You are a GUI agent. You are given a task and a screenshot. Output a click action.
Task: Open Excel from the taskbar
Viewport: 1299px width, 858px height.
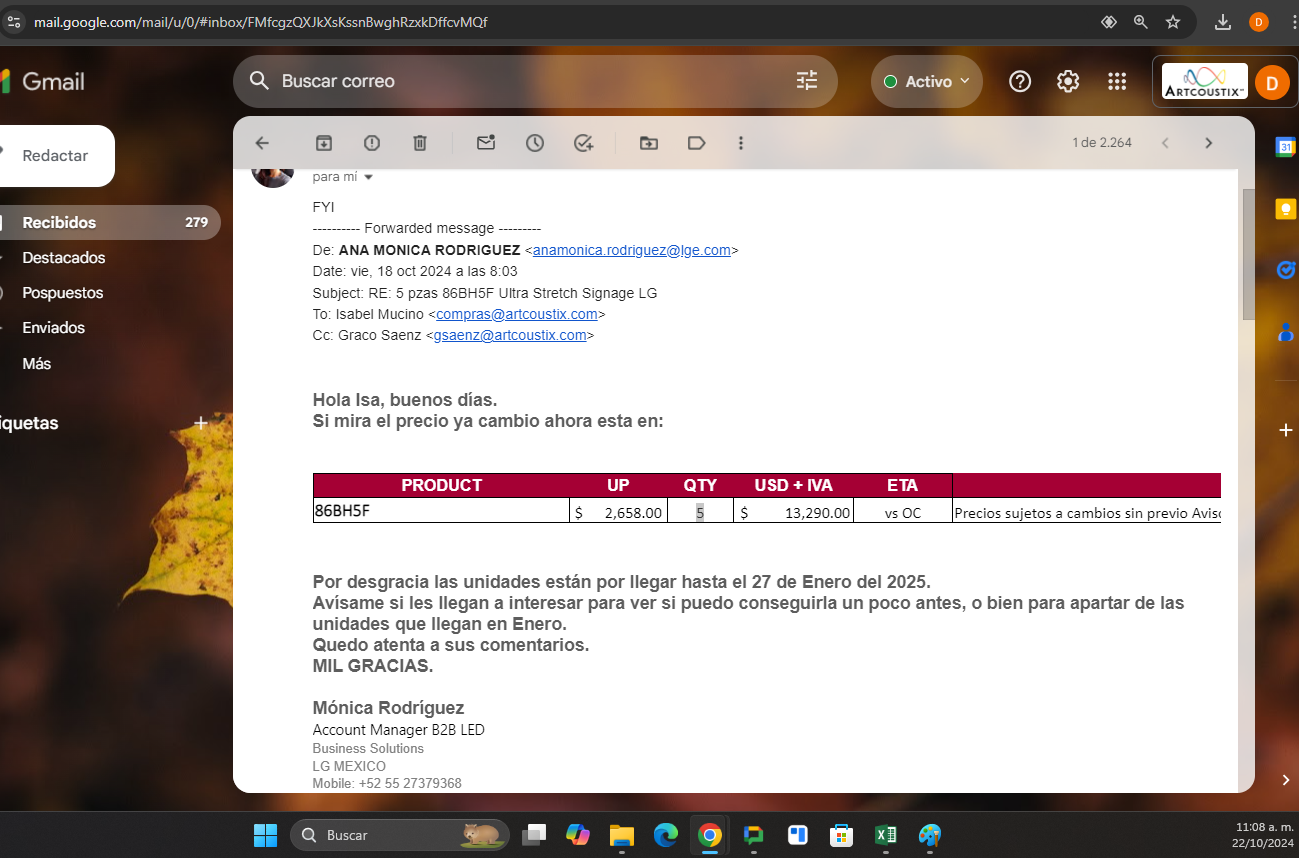[x=886, y=835]
